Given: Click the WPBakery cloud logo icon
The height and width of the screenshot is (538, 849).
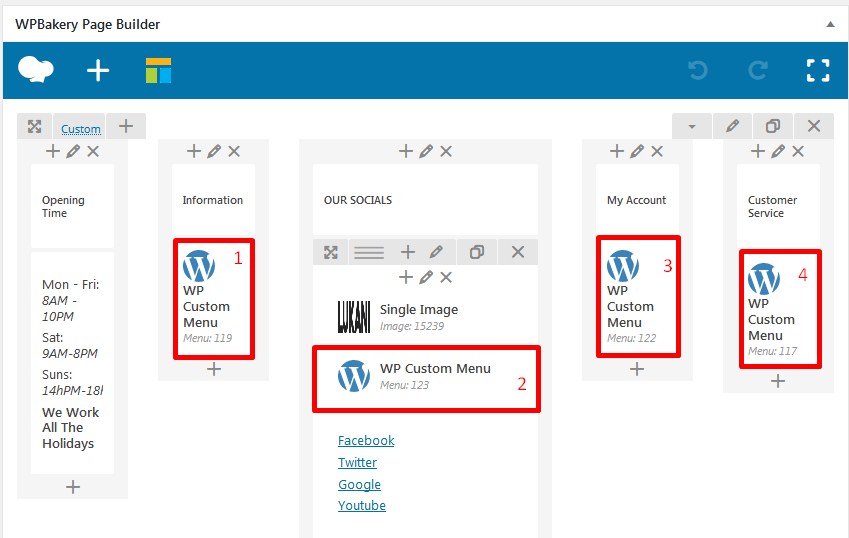Looking at the screenshot, I should pos(36,70).
